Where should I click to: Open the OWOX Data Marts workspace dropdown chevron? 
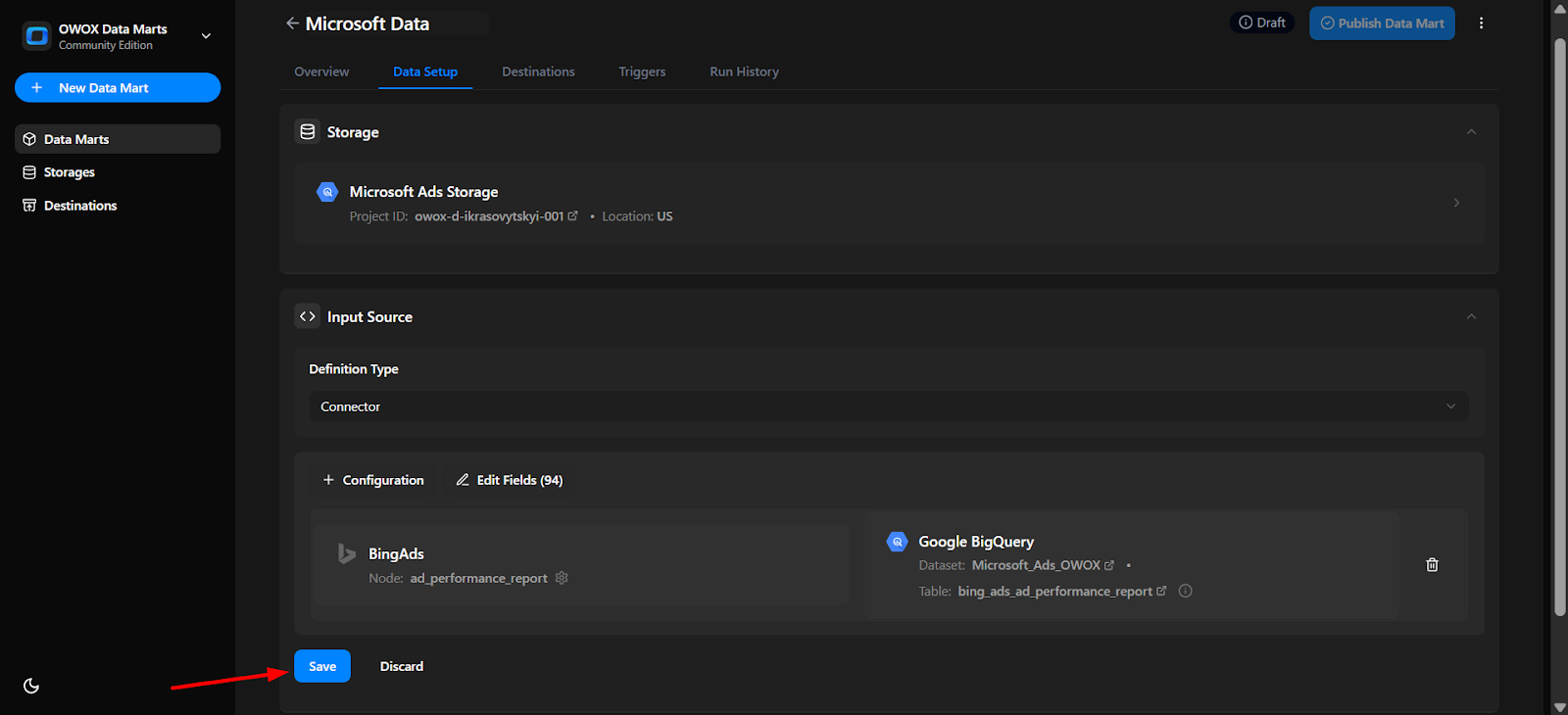206,36
